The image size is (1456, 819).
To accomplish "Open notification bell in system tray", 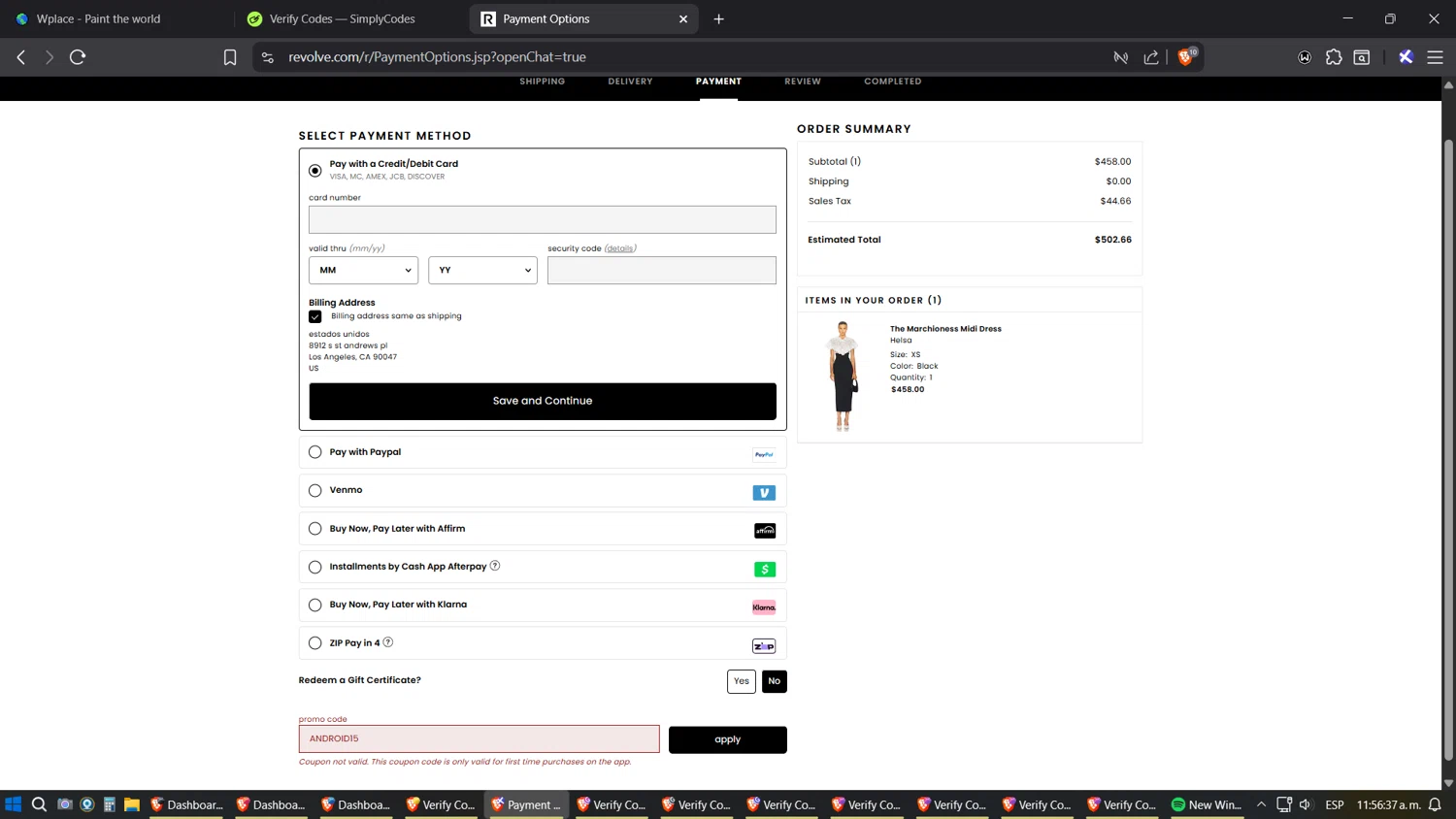I will point(1435,804).
